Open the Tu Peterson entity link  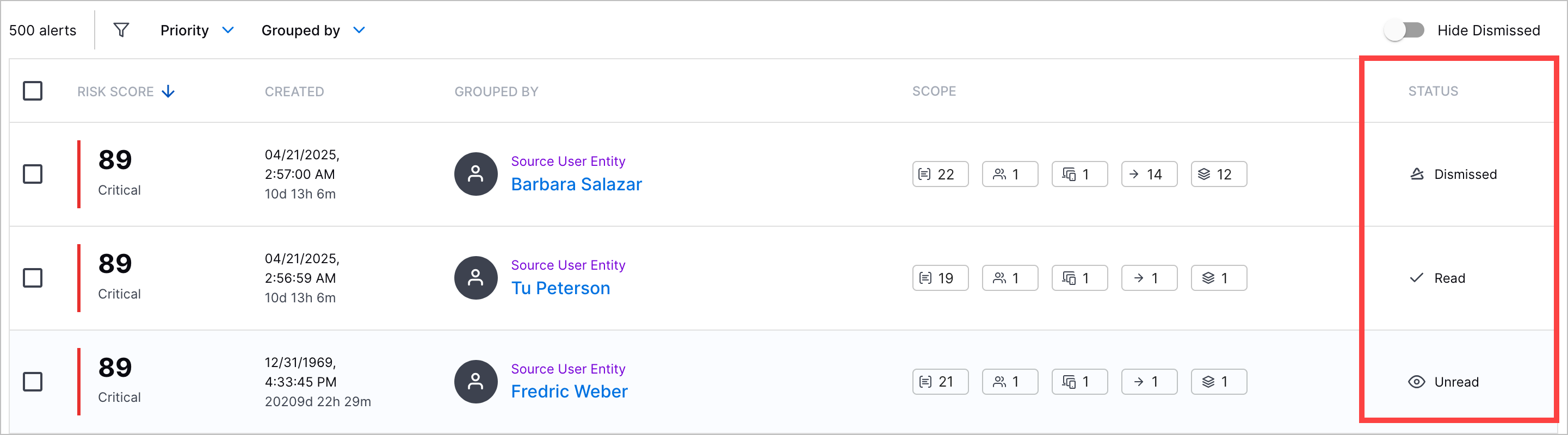(x=560, y=288)
